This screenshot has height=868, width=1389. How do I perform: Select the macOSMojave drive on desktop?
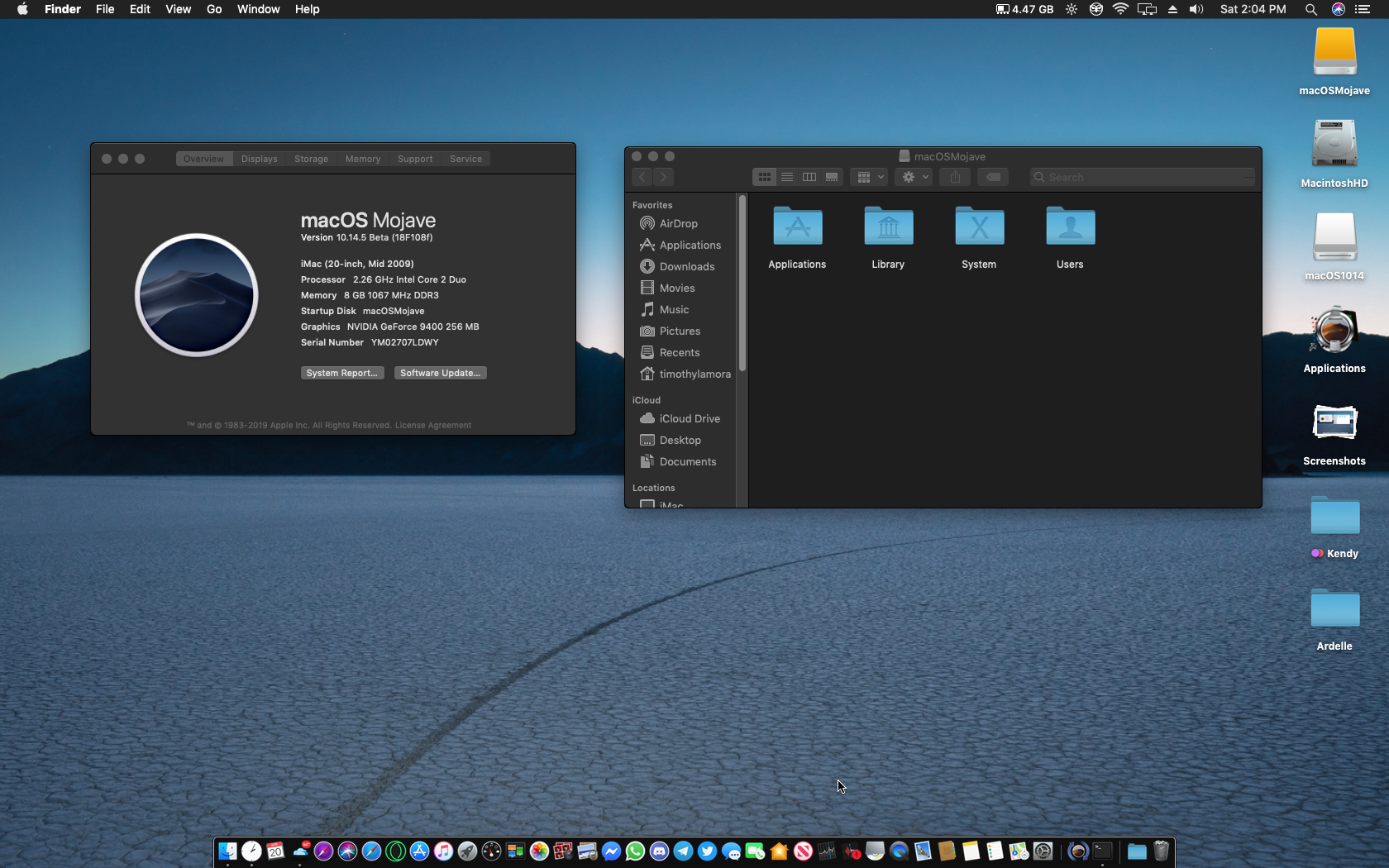[1334, 61]
